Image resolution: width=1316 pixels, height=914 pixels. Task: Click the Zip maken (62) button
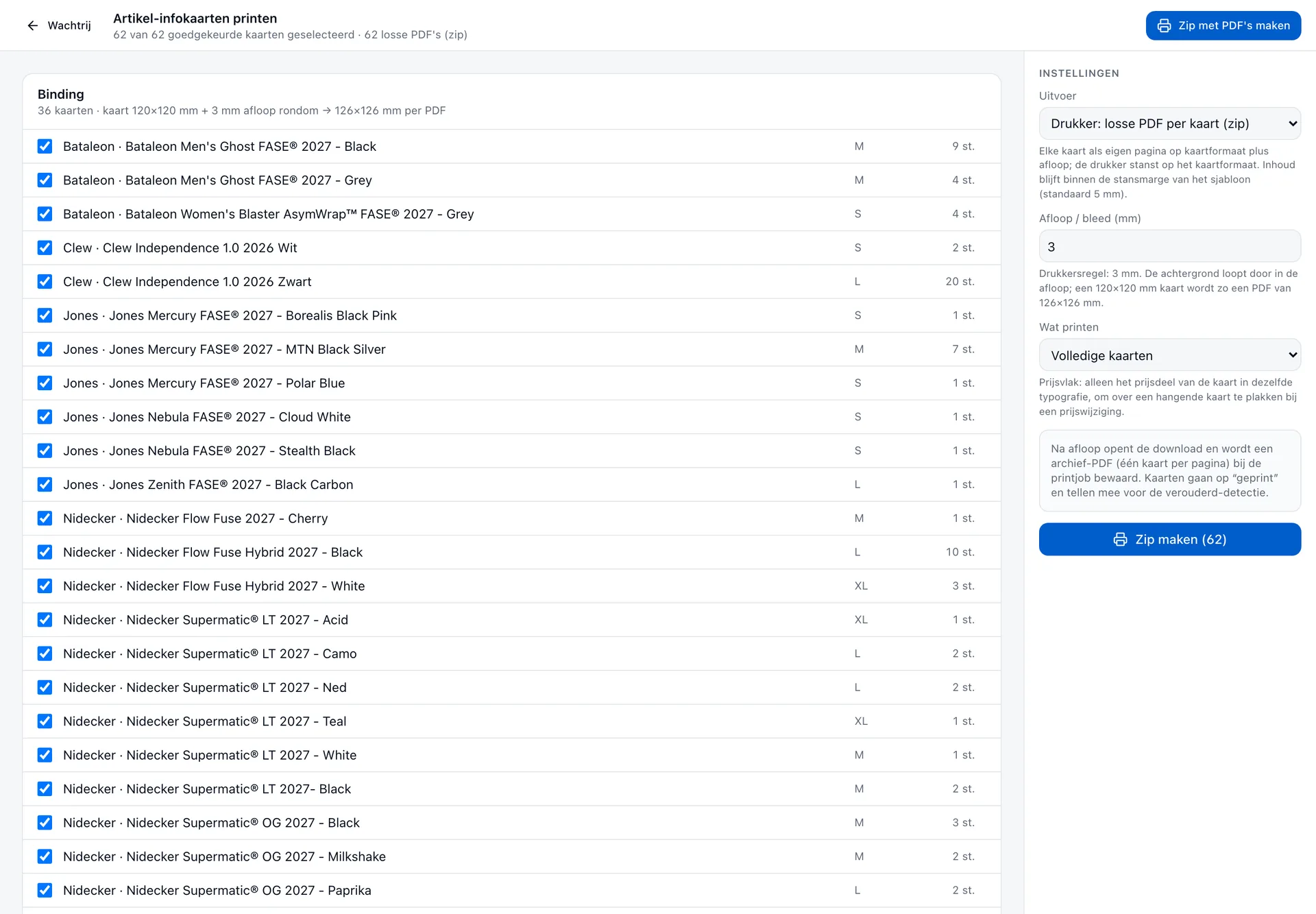coord(1170,540)
